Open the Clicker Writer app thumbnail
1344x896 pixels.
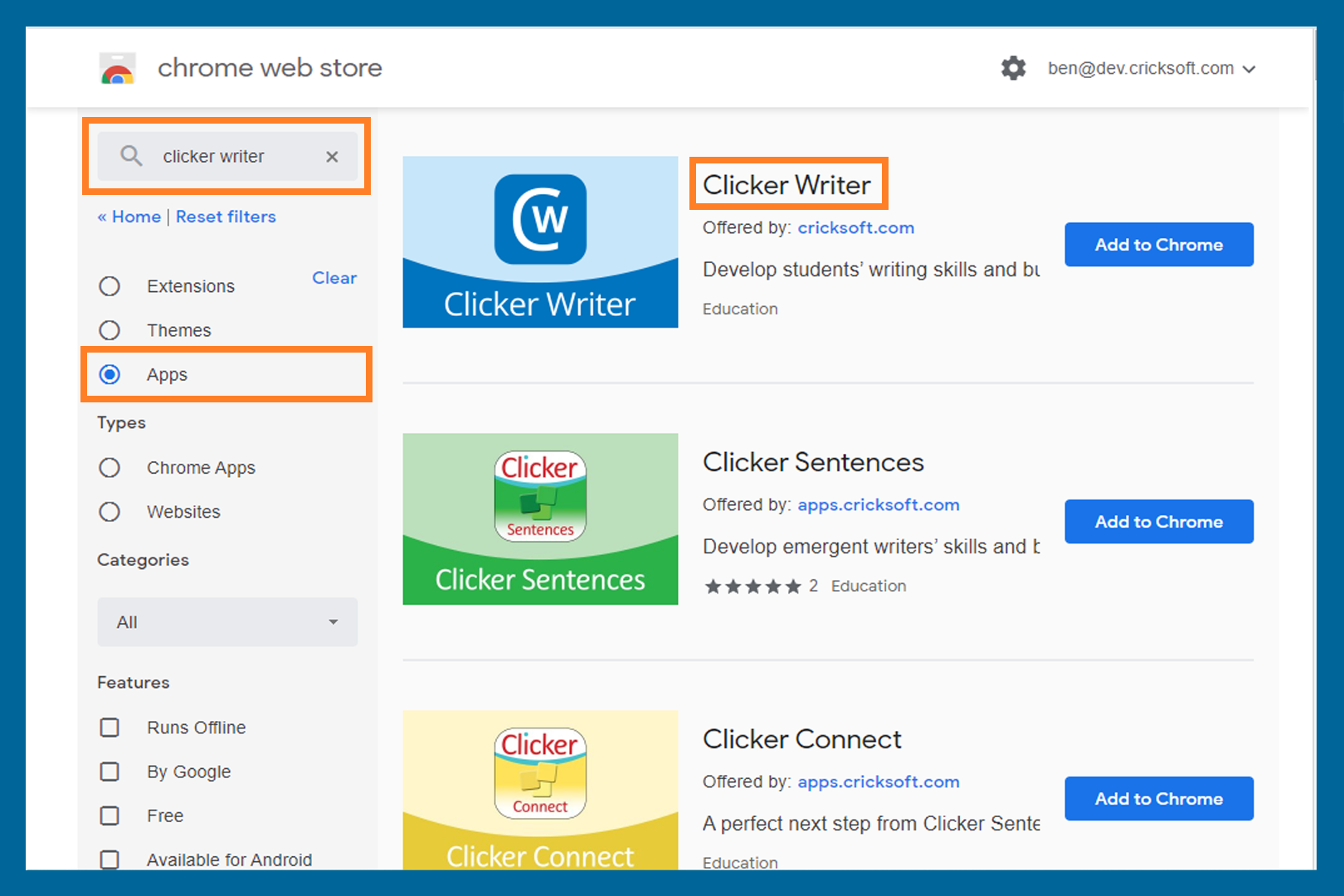pyautogui.click(x=540, y=242)
